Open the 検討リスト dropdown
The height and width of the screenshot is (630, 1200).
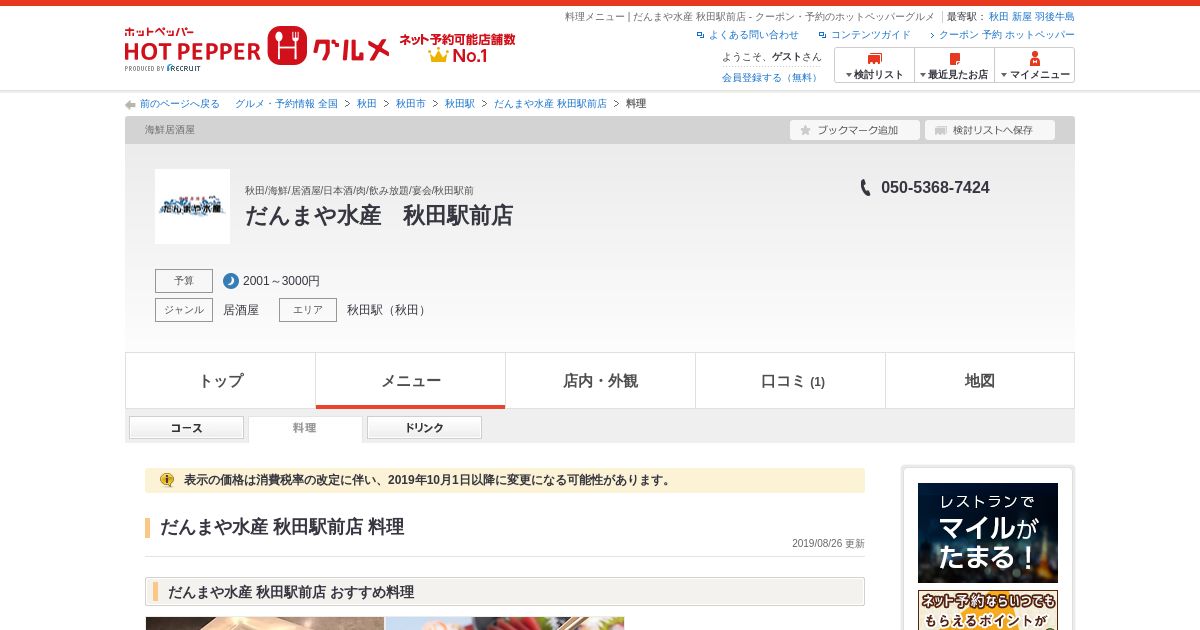click(874, 65)
